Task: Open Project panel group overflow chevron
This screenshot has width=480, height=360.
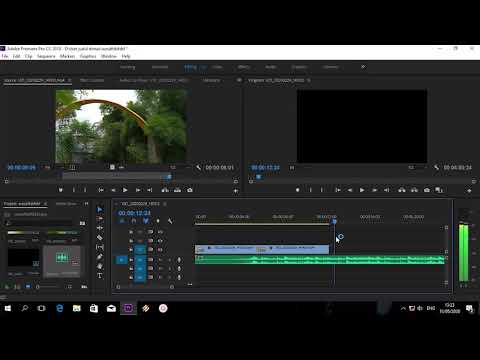Action: tap(86, 203)
